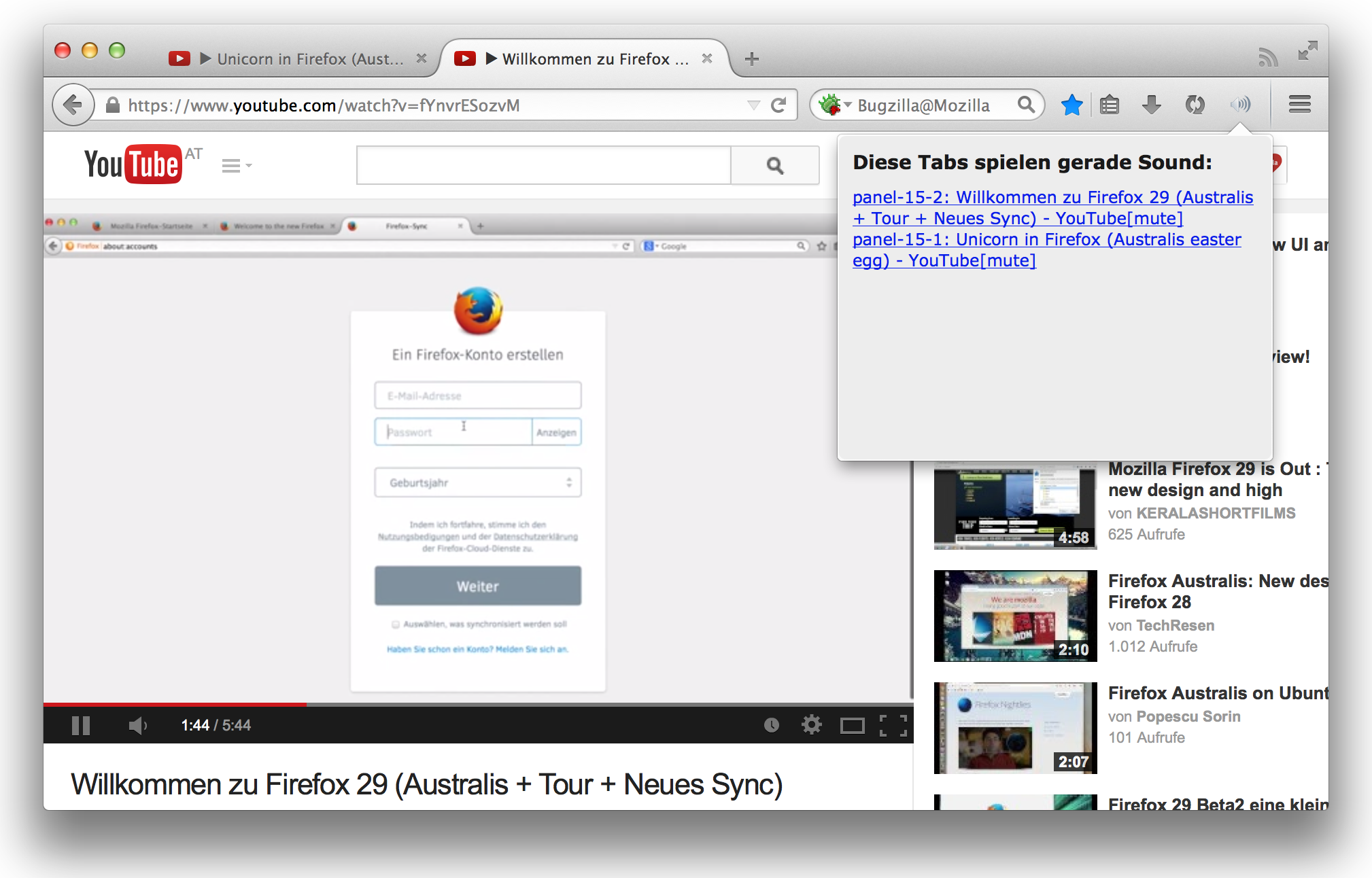
Task: Toggle theater mode in the player
Action: click(x=852, y=726)
